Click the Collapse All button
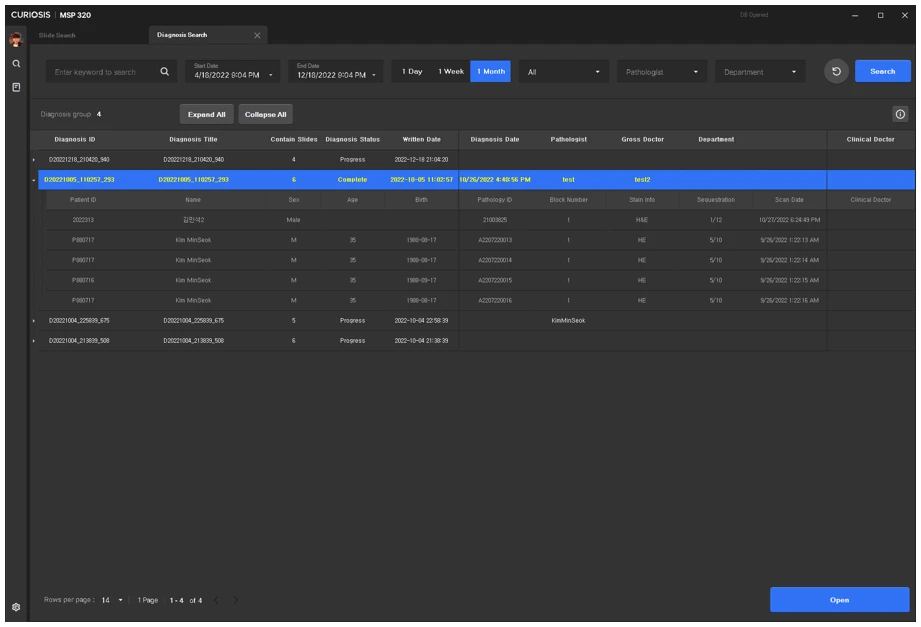Viewport: 921px width, 627px height. point(265,115)
